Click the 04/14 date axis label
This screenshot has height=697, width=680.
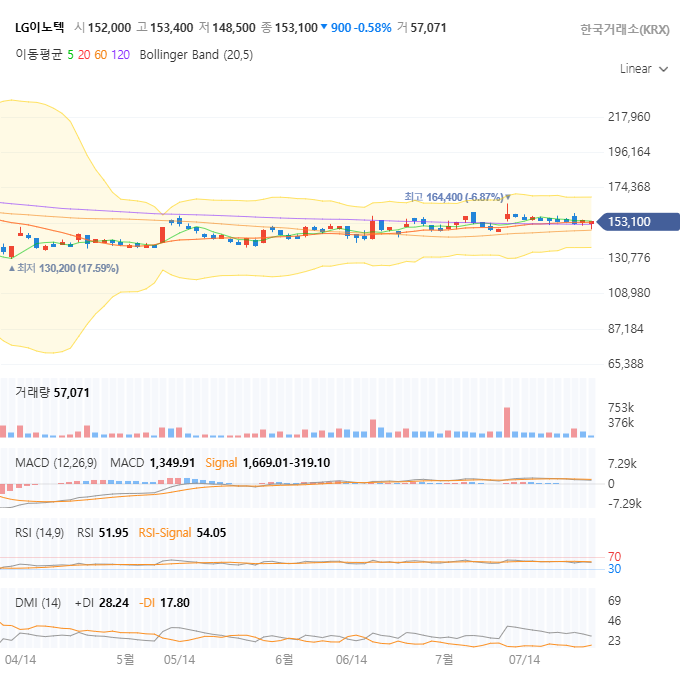coord(20,660)
